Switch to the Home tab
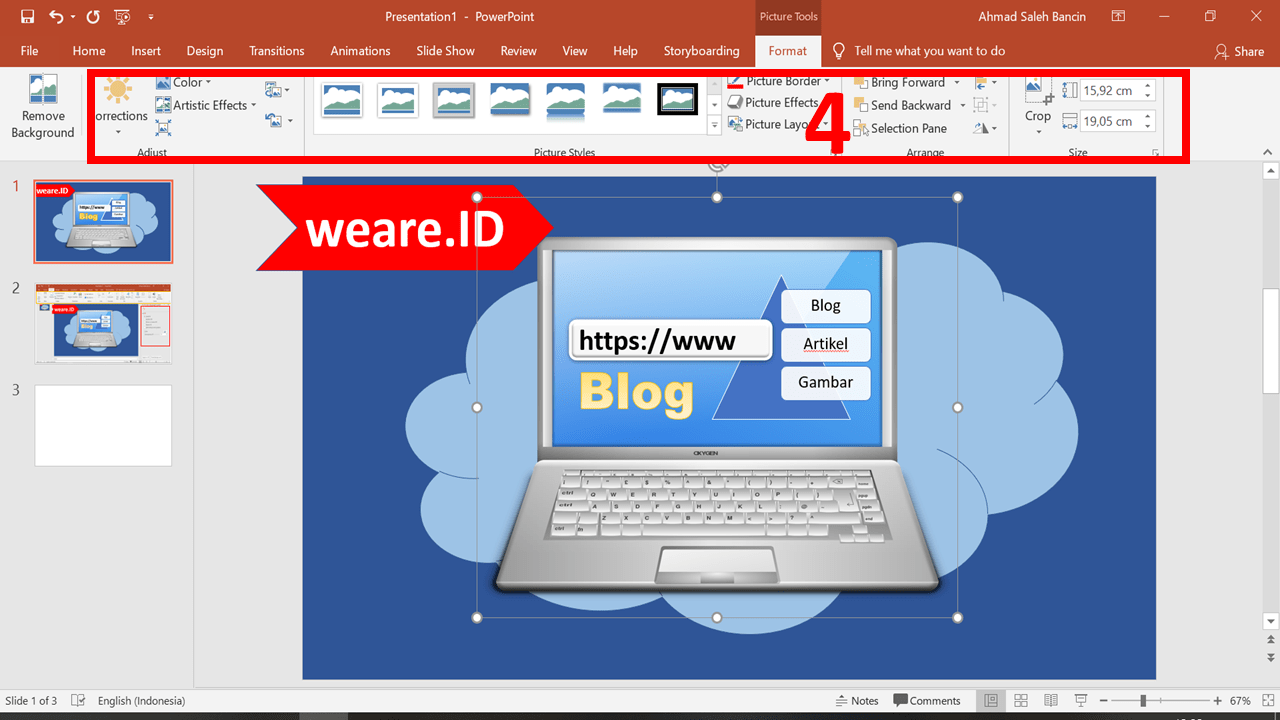 click(x=89, y=51)
